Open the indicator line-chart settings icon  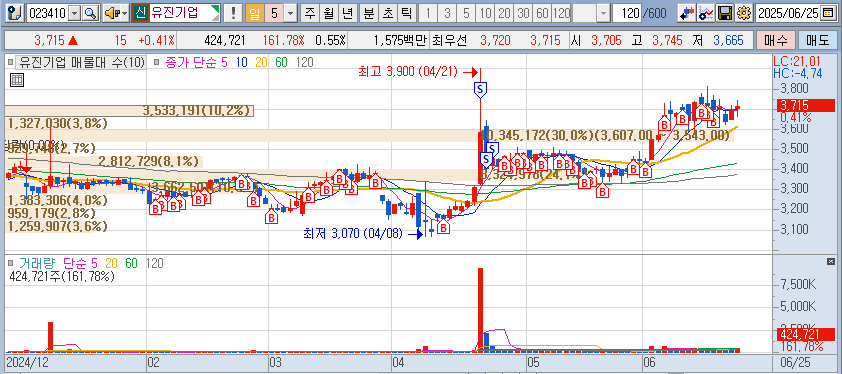pyautogui.click(x=706, y=13)
